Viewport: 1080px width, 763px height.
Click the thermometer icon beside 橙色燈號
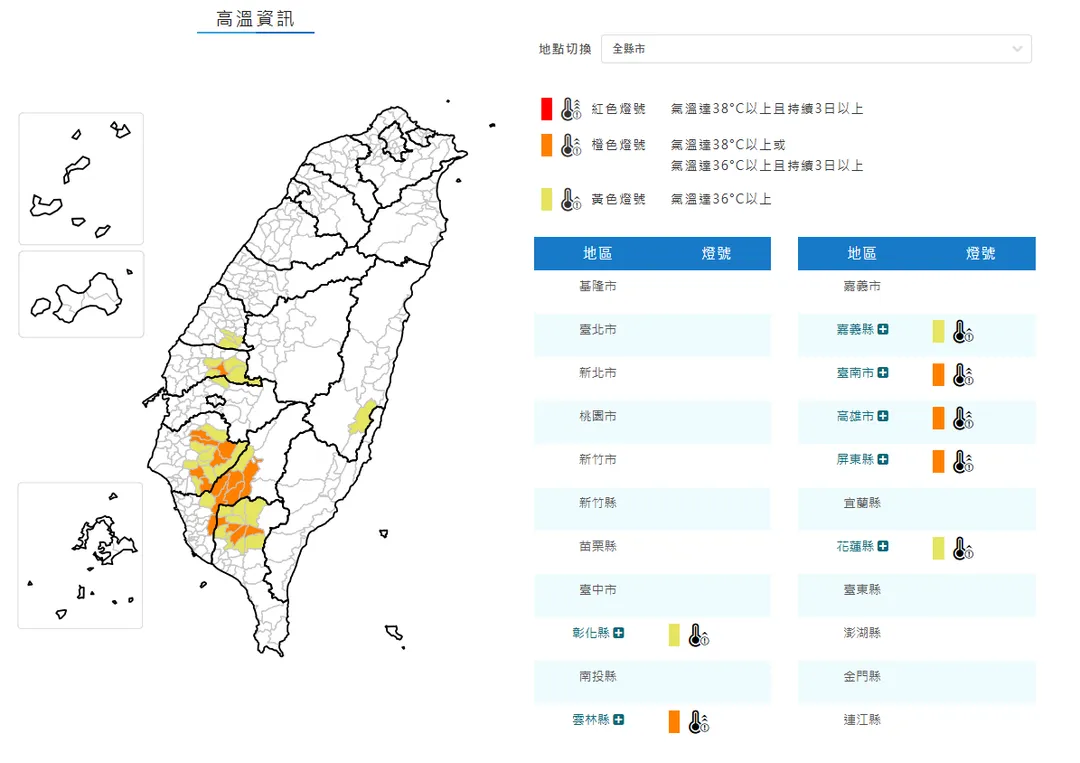(x=570, y=145)
